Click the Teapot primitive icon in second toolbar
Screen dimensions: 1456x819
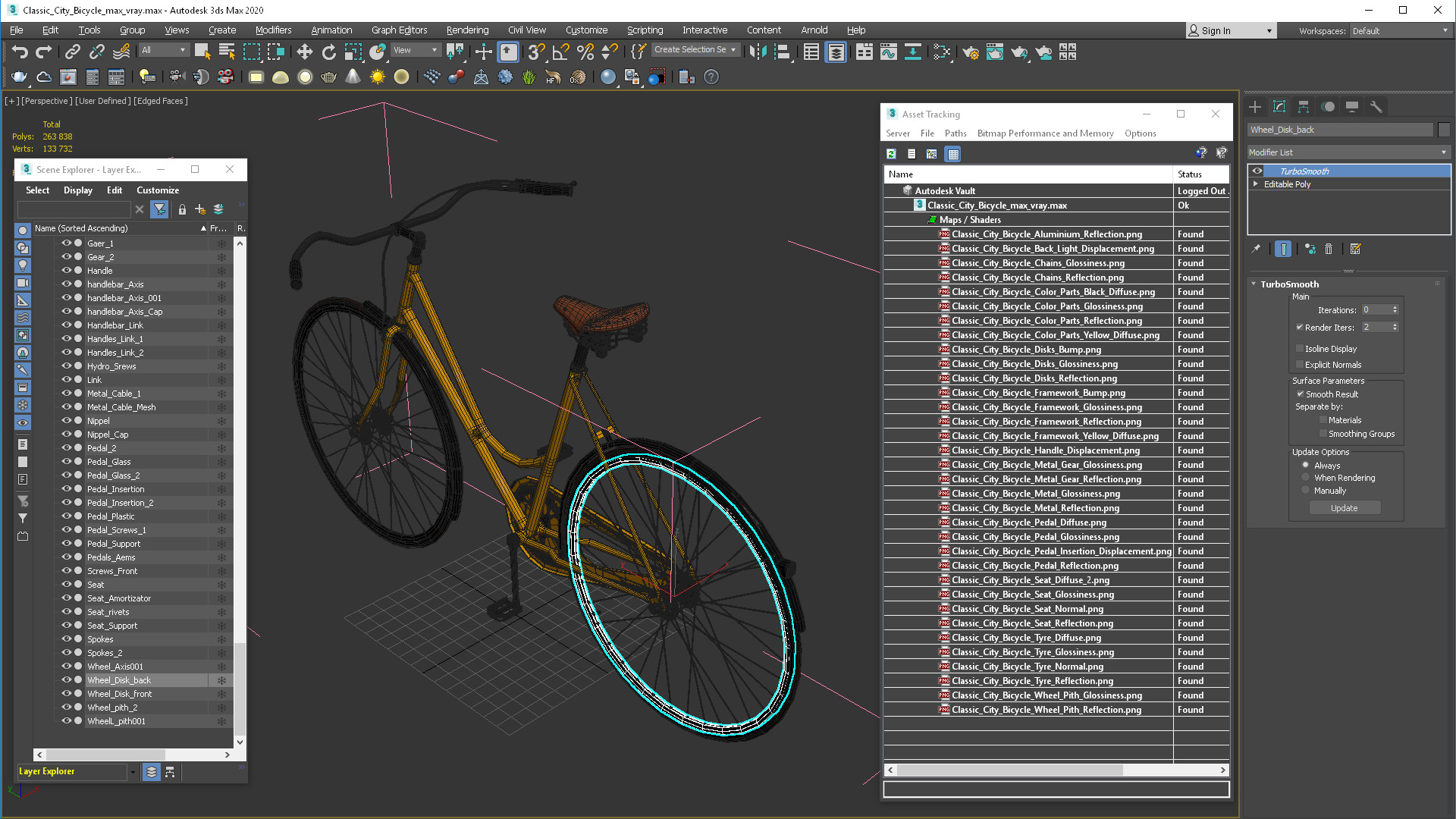pyautogui.click(x=328, y=77)
